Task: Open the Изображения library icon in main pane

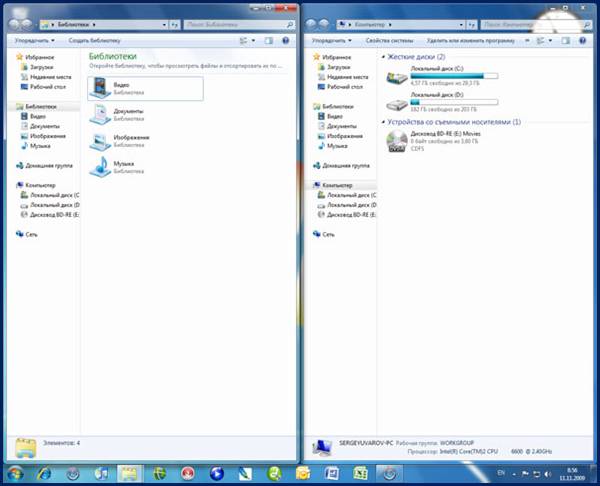Action: click(100, 141)
